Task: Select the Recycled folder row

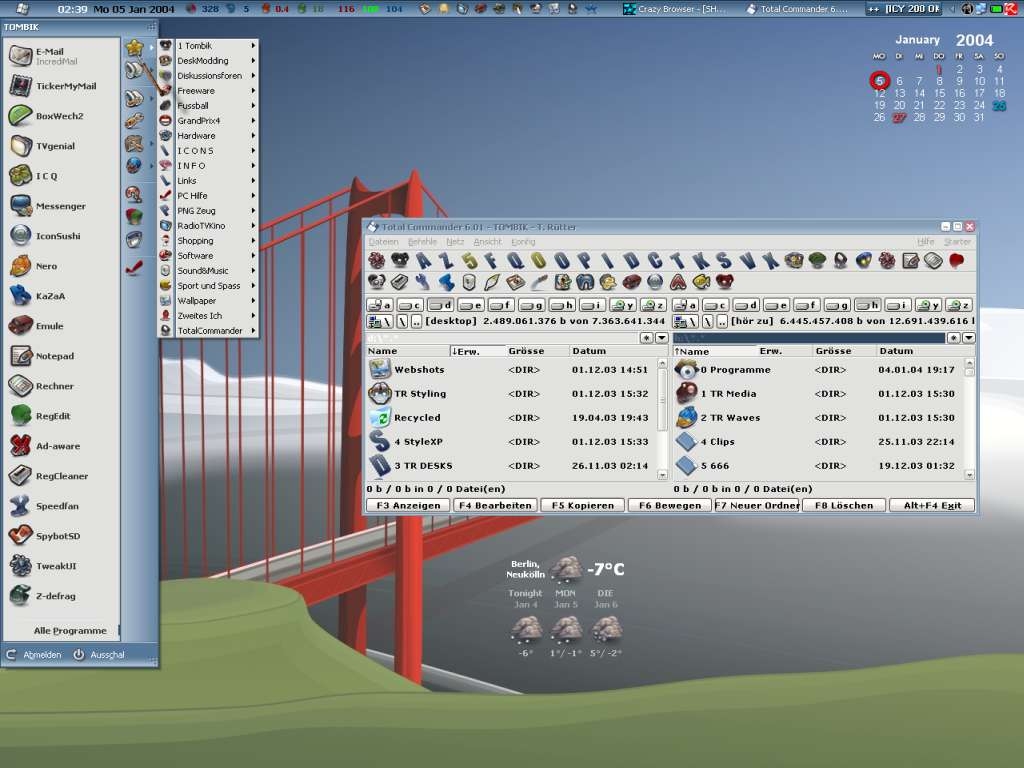Action: pos(511,418)
